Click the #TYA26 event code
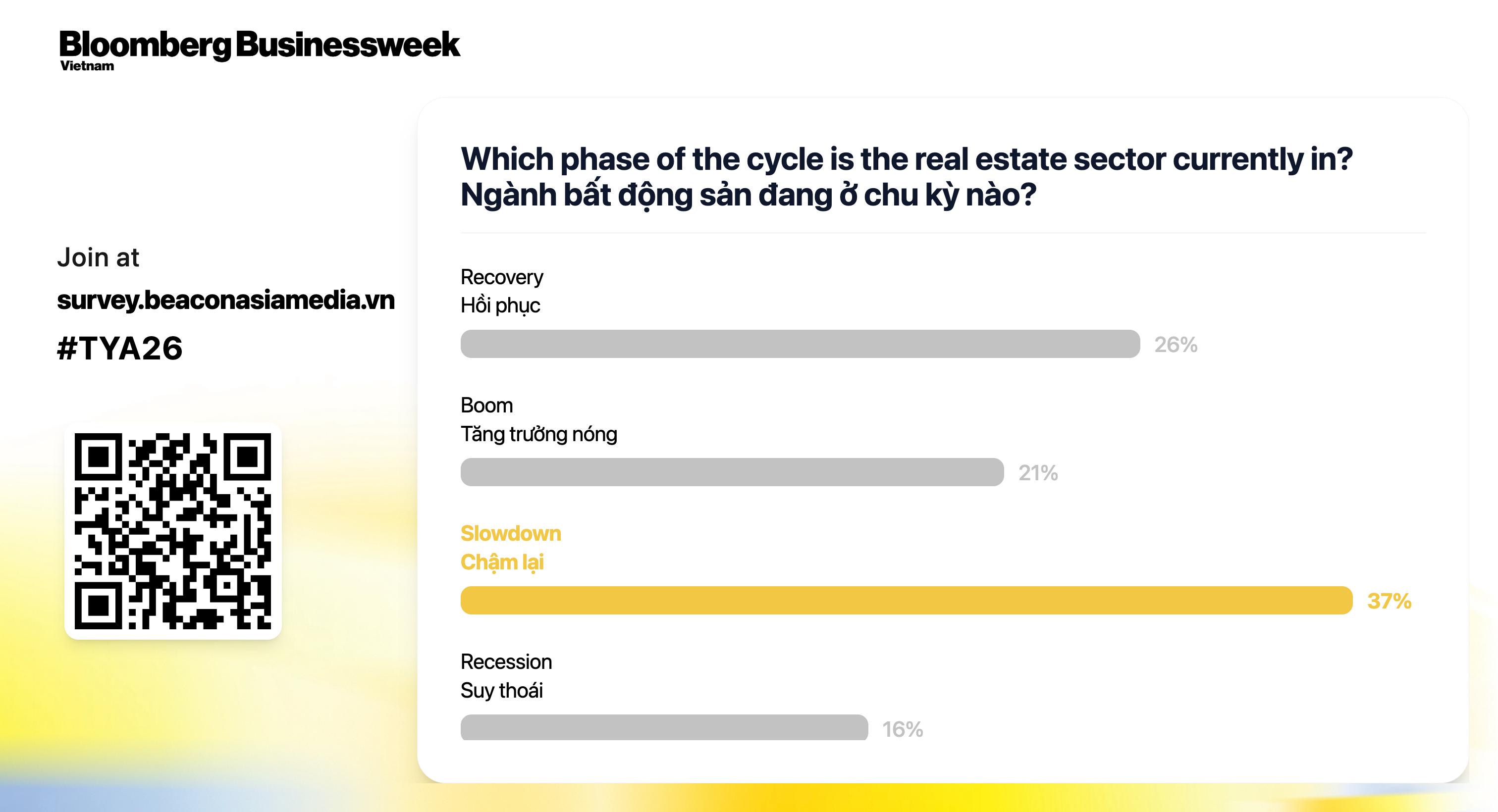This screenshot has height=812, width=1498. tap(120, 349)
